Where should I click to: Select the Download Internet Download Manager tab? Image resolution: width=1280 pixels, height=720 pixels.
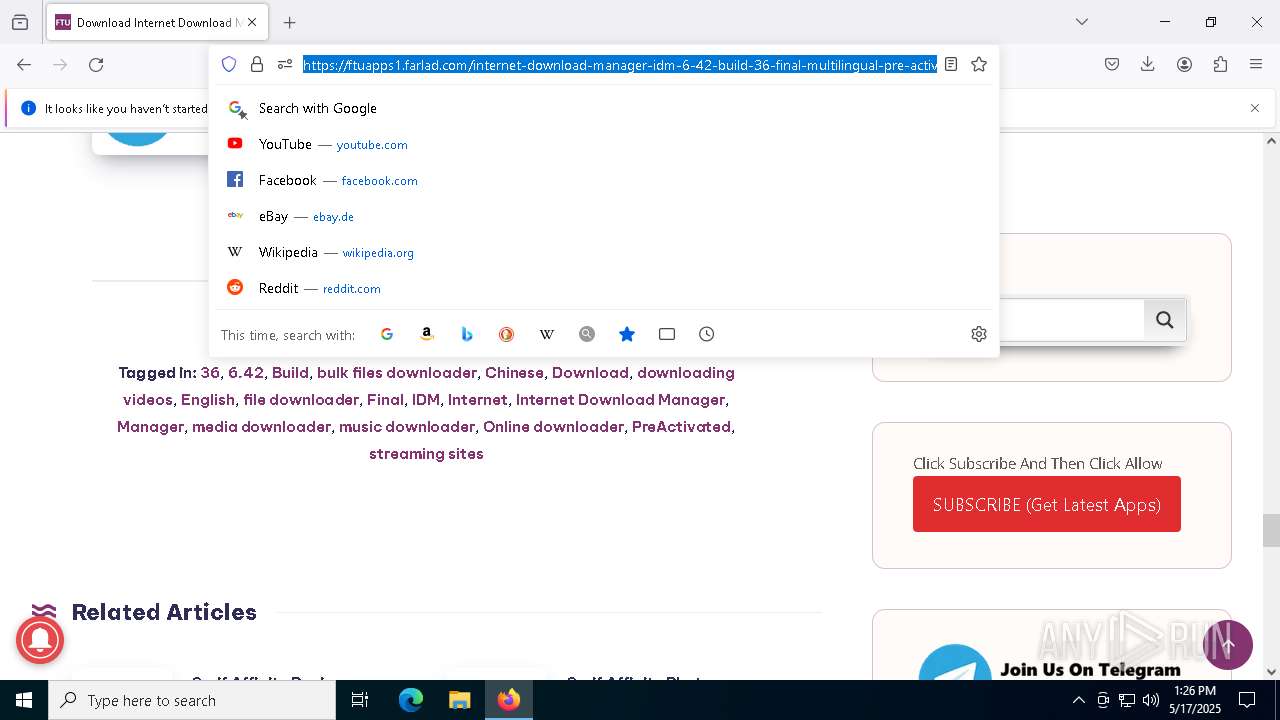point(157,22)
